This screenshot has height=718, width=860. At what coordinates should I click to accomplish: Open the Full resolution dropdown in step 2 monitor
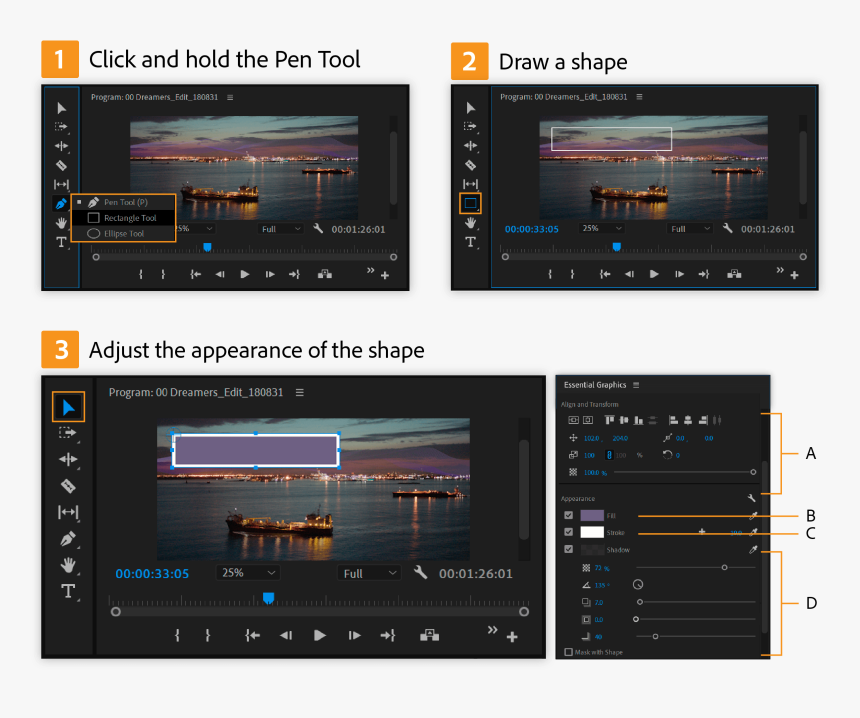[x=690, y=229]
